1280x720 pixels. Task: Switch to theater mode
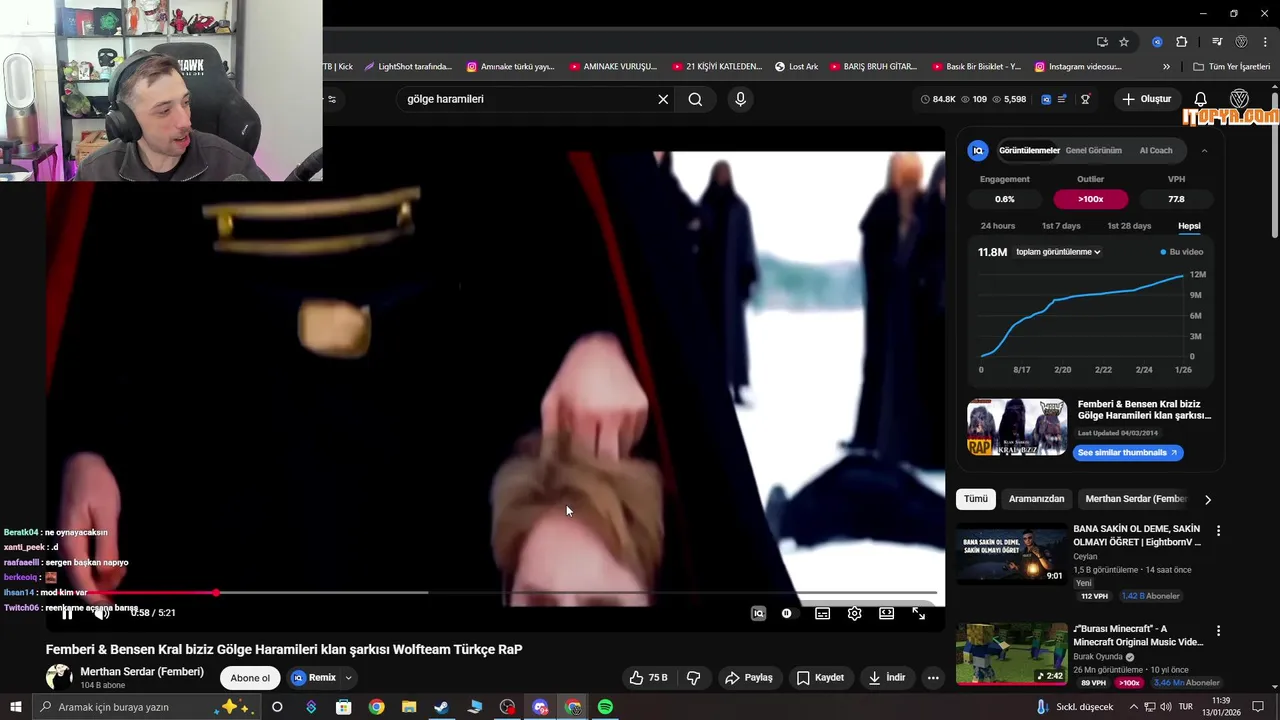(x=886, y=613)
